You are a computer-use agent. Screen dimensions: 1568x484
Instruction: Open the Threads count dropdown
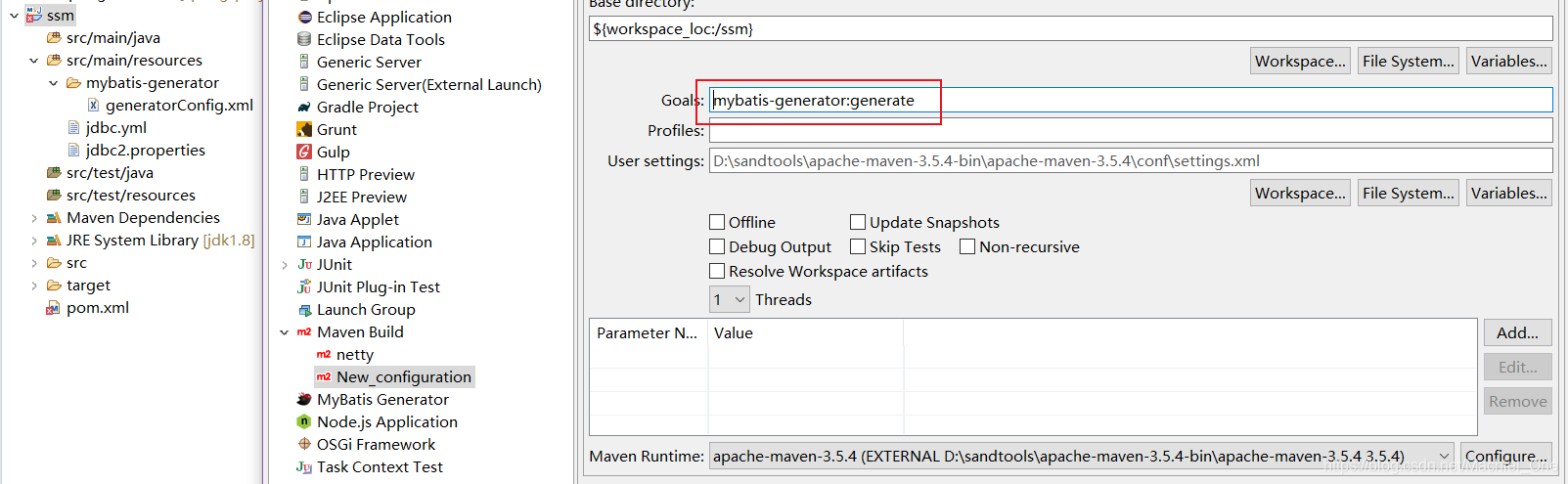(x=730, y=299)
